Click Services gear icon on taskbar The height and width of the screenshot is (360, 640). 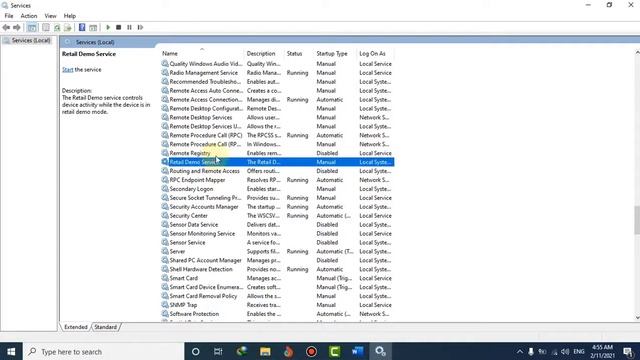[381, 351]
